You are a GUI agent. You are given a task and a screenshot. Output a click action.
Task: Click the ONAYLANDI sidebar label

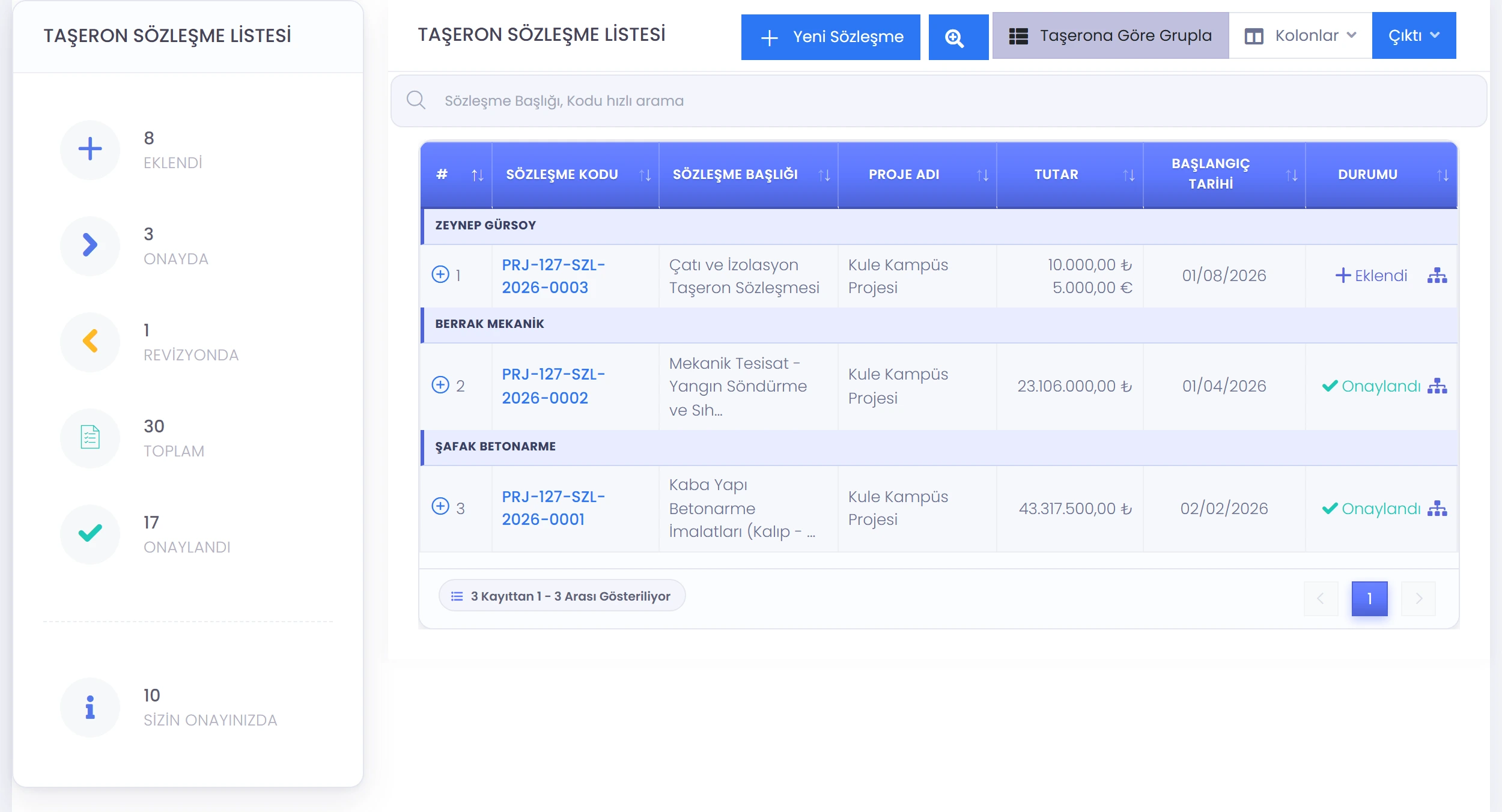click(x=187, y=547)
